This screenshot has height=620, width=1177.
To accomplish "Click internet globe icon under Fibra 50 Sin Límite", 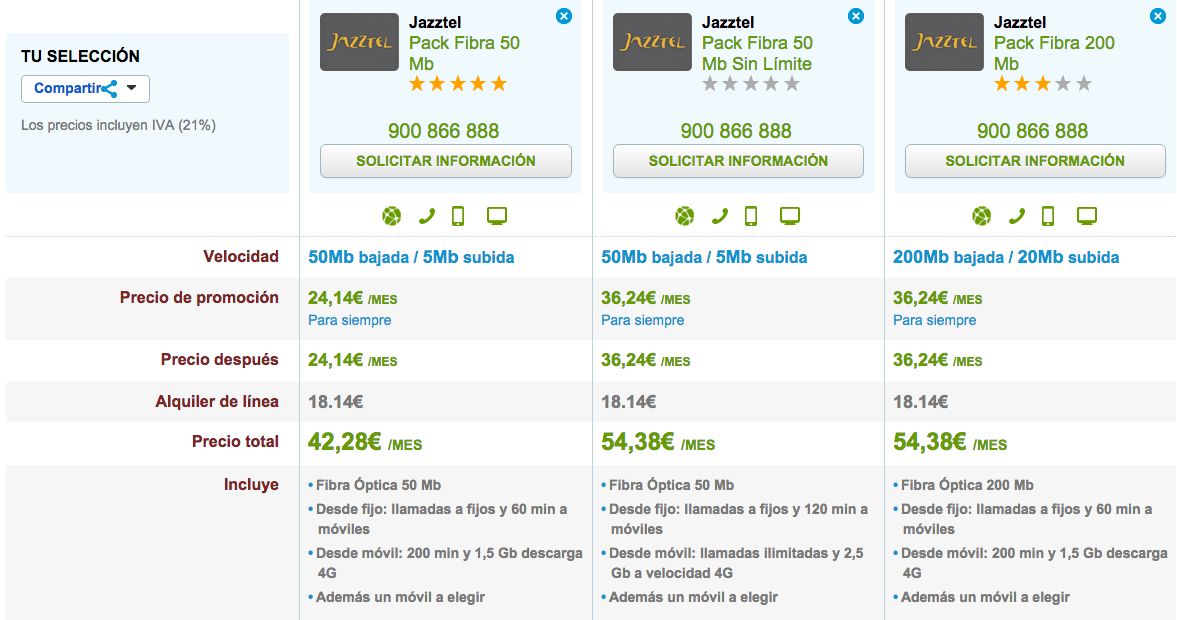I will click(685, 216).
